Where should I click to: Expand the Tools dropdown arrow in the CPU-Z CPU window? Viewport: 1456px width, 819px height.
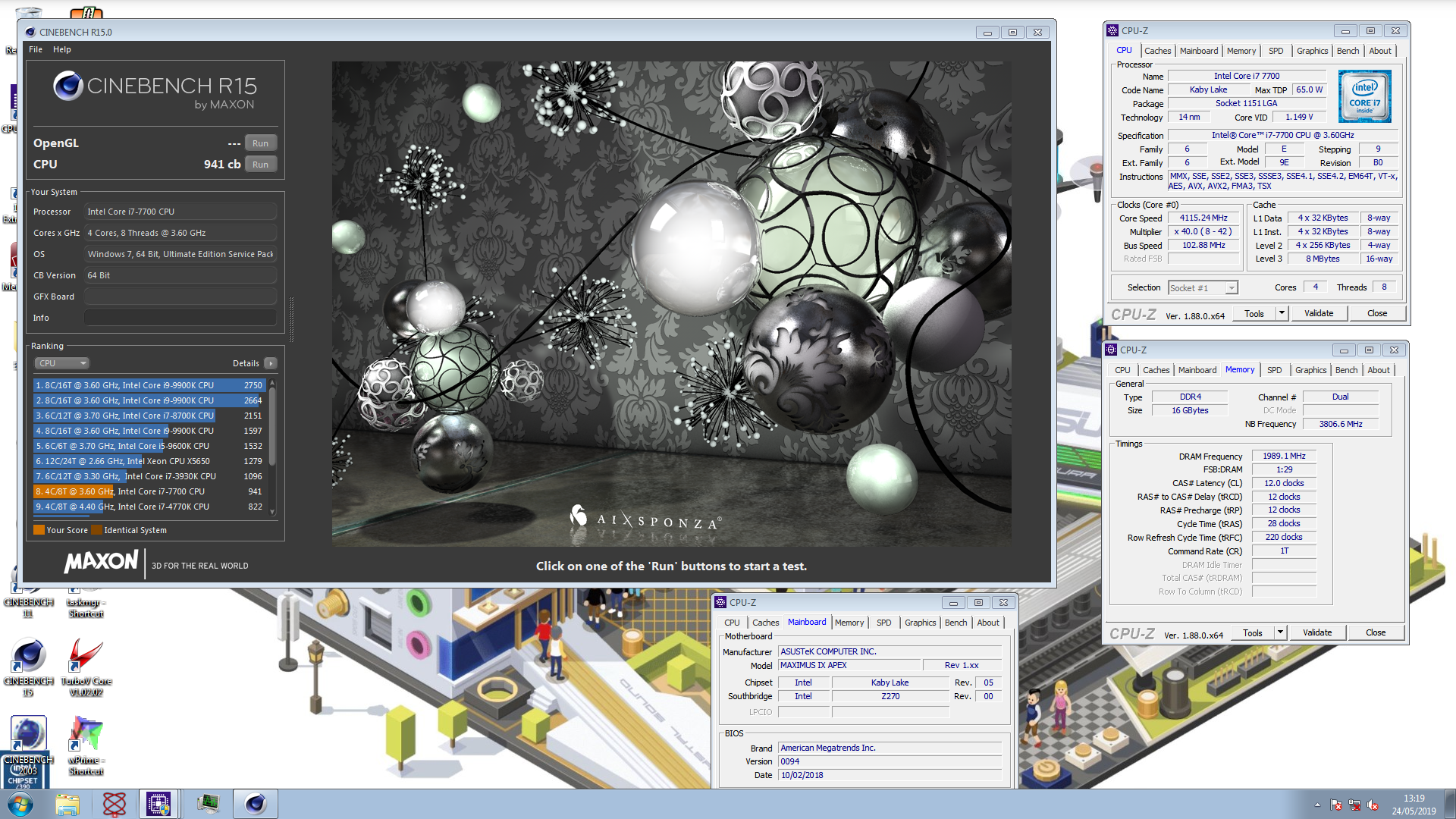click(x=1282, y=313)
